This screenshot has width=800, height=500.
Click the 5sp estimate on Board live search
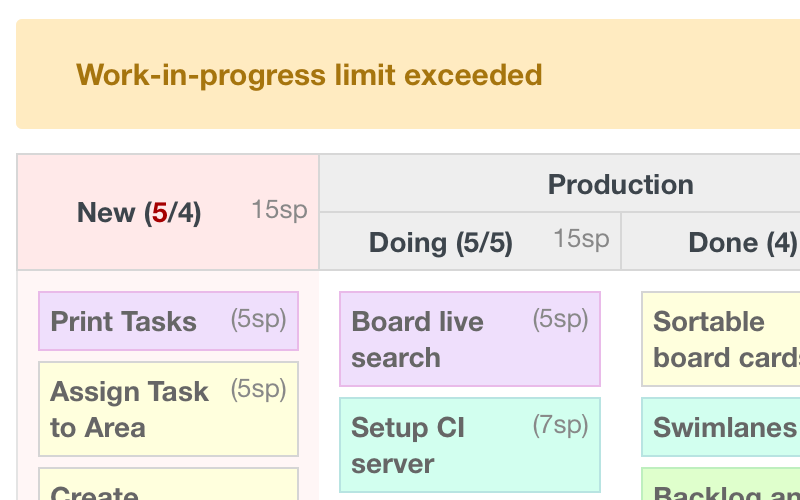point(560,319)
